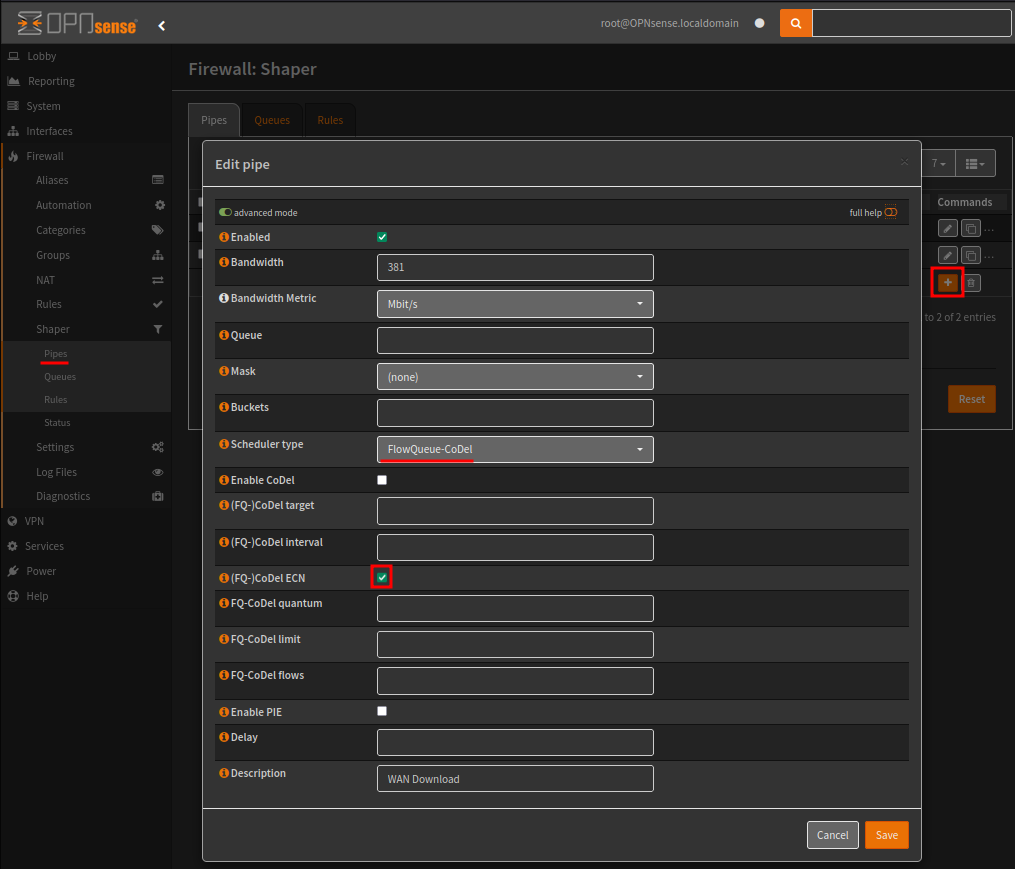1015x869 pixels.
Task: Check the Enable CoDel checkbox
Action: 382,480
